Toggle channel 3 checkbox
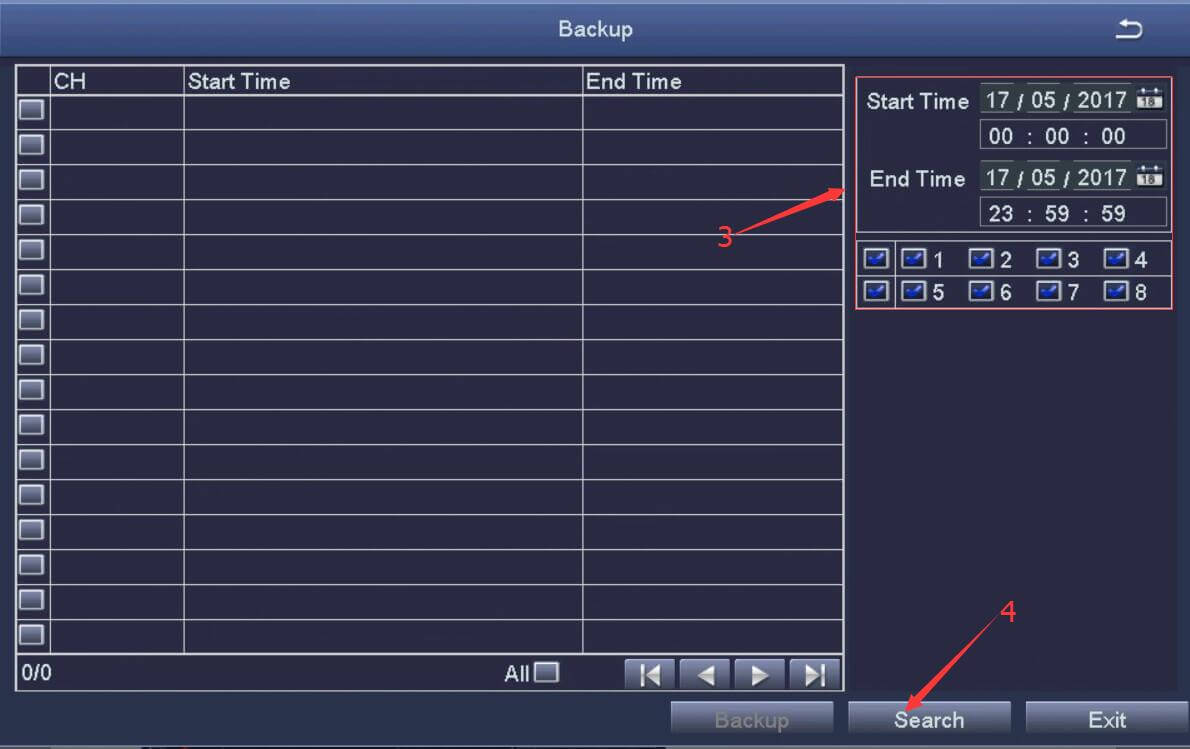Screen dimensions: 1190x749 tap(1048, 258)
